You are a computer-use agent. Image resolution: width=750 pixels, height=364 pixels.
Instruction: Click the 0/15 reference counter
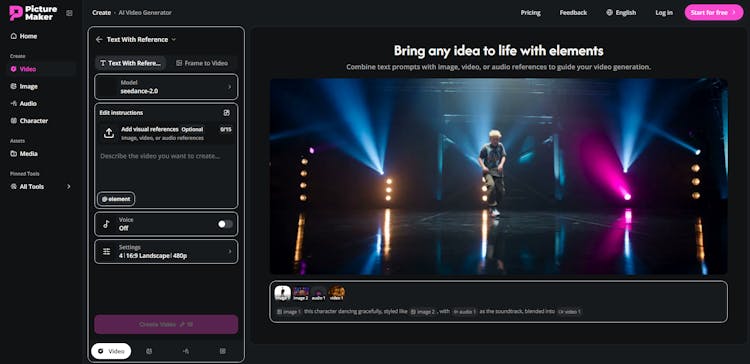(226, 129)
